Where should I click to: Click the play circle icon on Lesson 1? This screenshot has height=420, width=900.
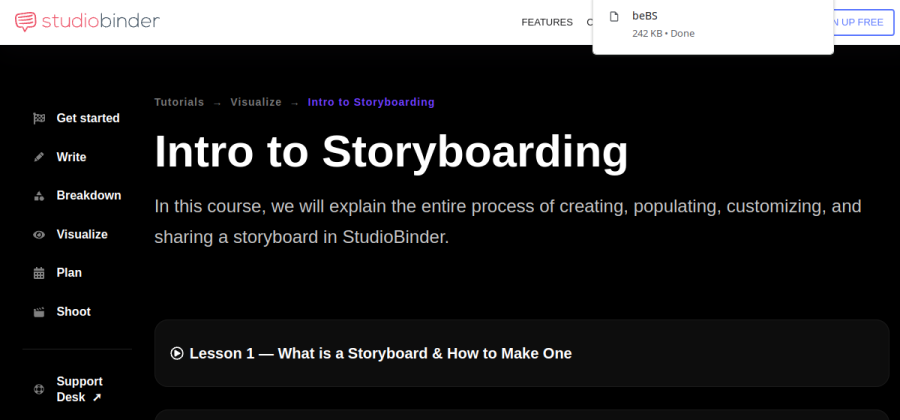coord(177,353)
